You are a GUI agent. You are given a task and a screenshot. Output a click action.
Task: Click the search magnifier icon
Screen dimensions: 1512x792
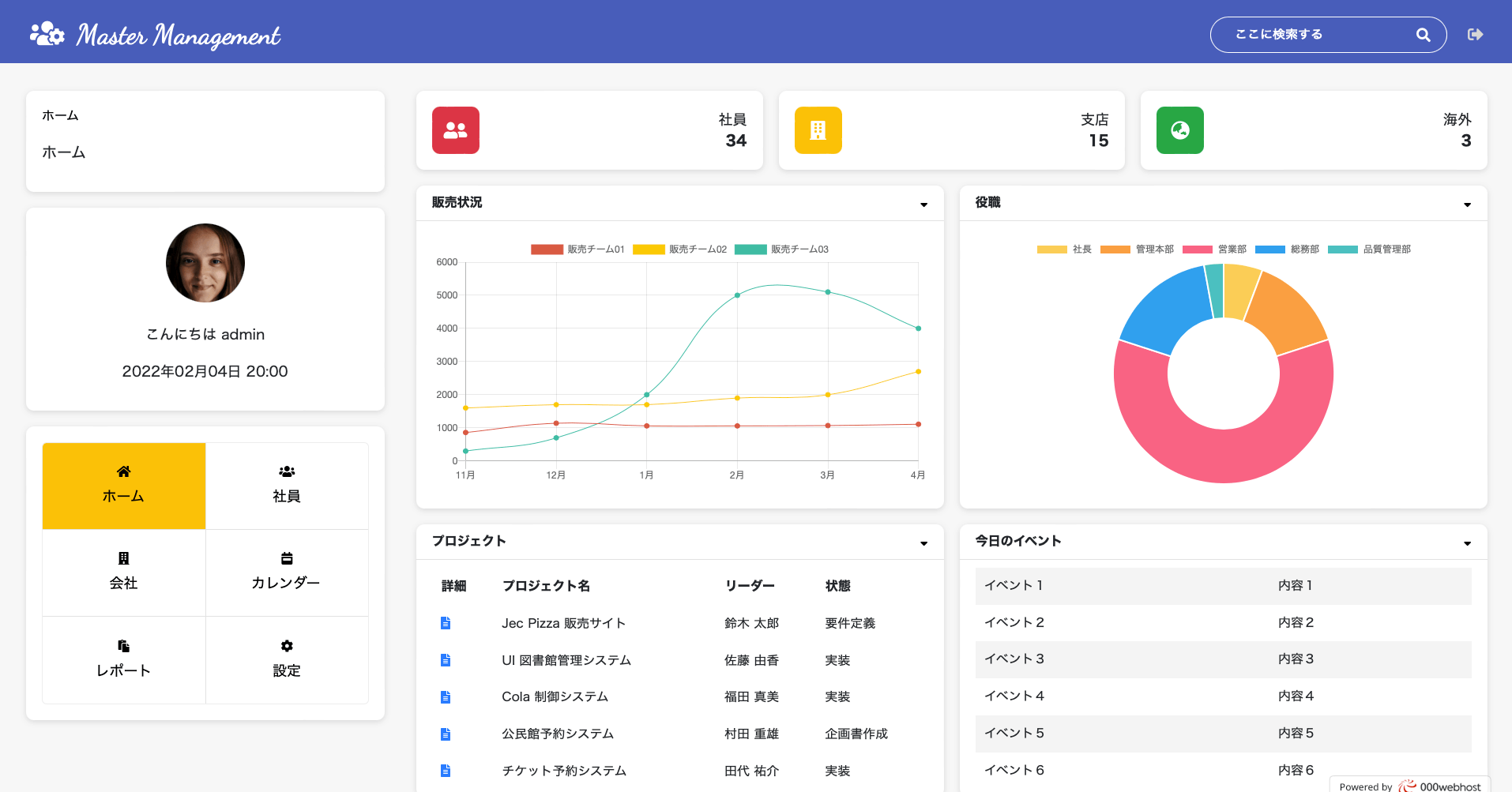click(1423, 35)
